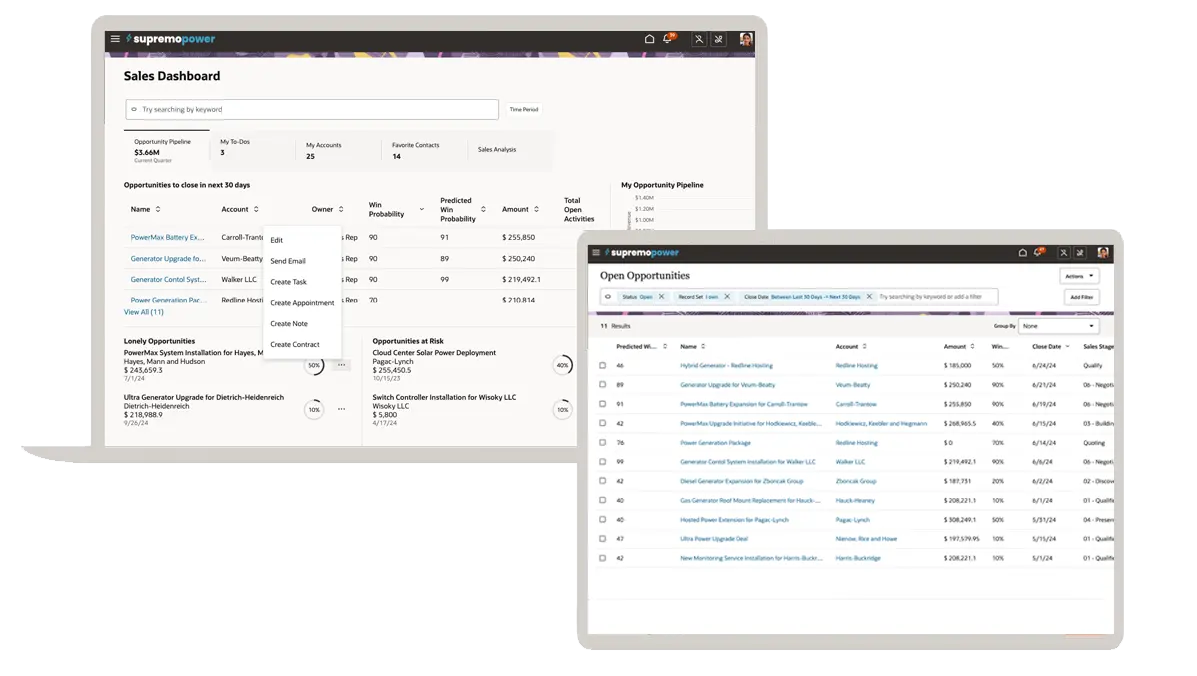Remove the Status Open filter chip
The image size is (1197, 676).
click(x=661, y=297)
